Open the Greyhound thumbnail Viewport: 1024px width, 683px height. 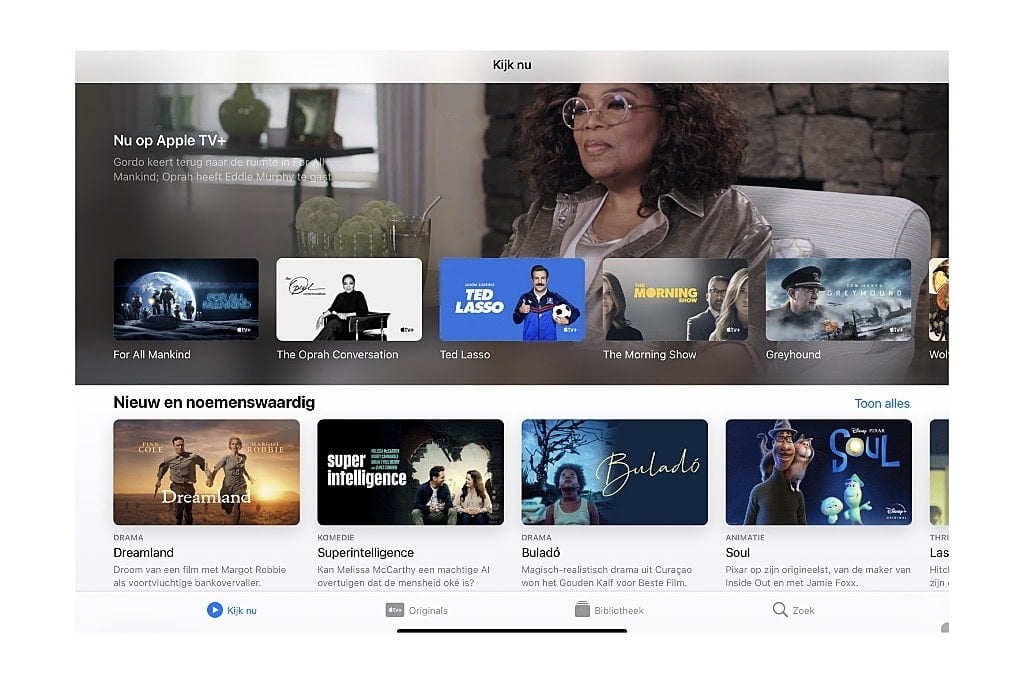pyautogui.click(x=839, y=299)
